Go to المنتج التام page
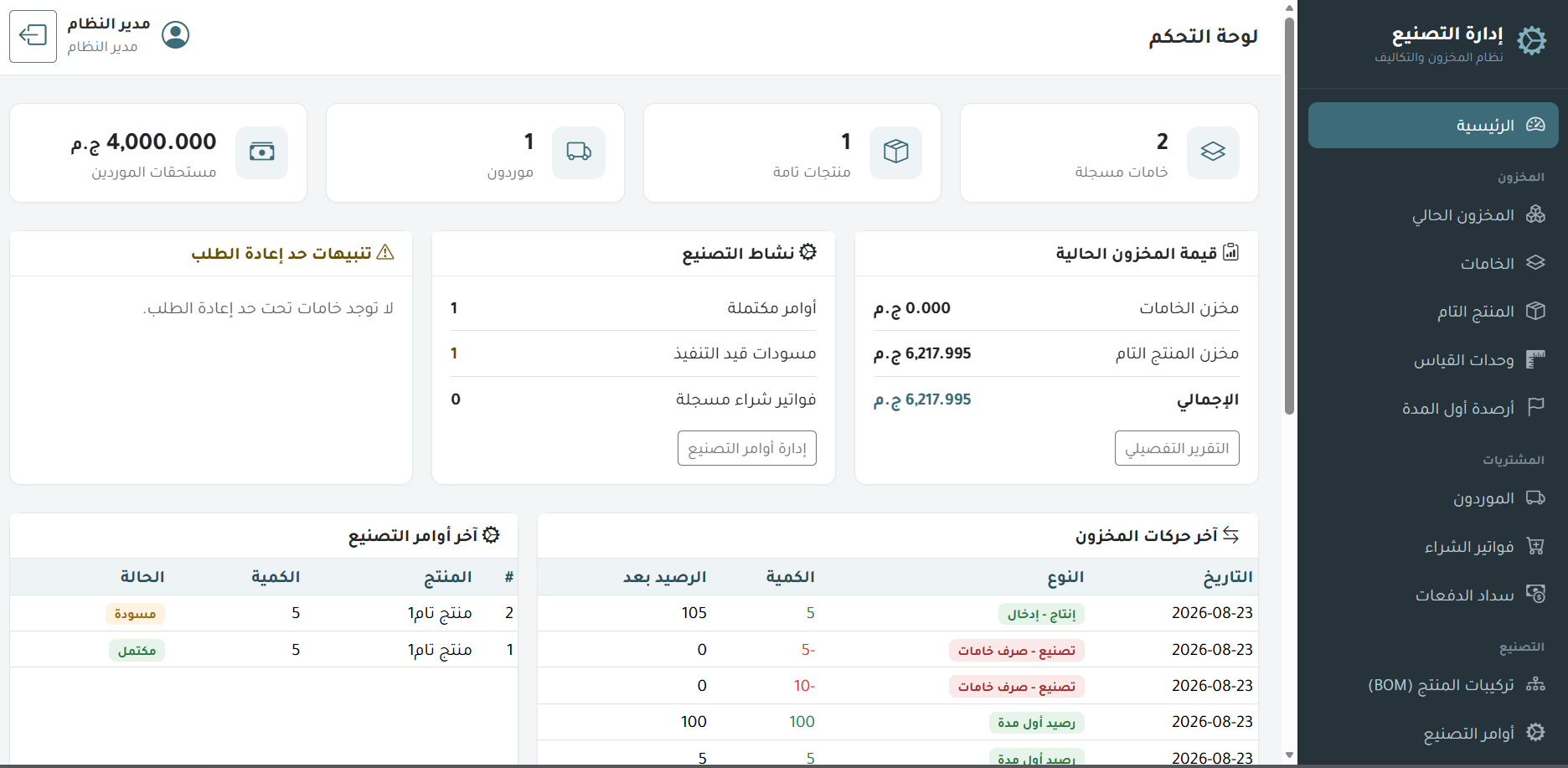Screen dimensions: 1568x768 coord(1433,311)
